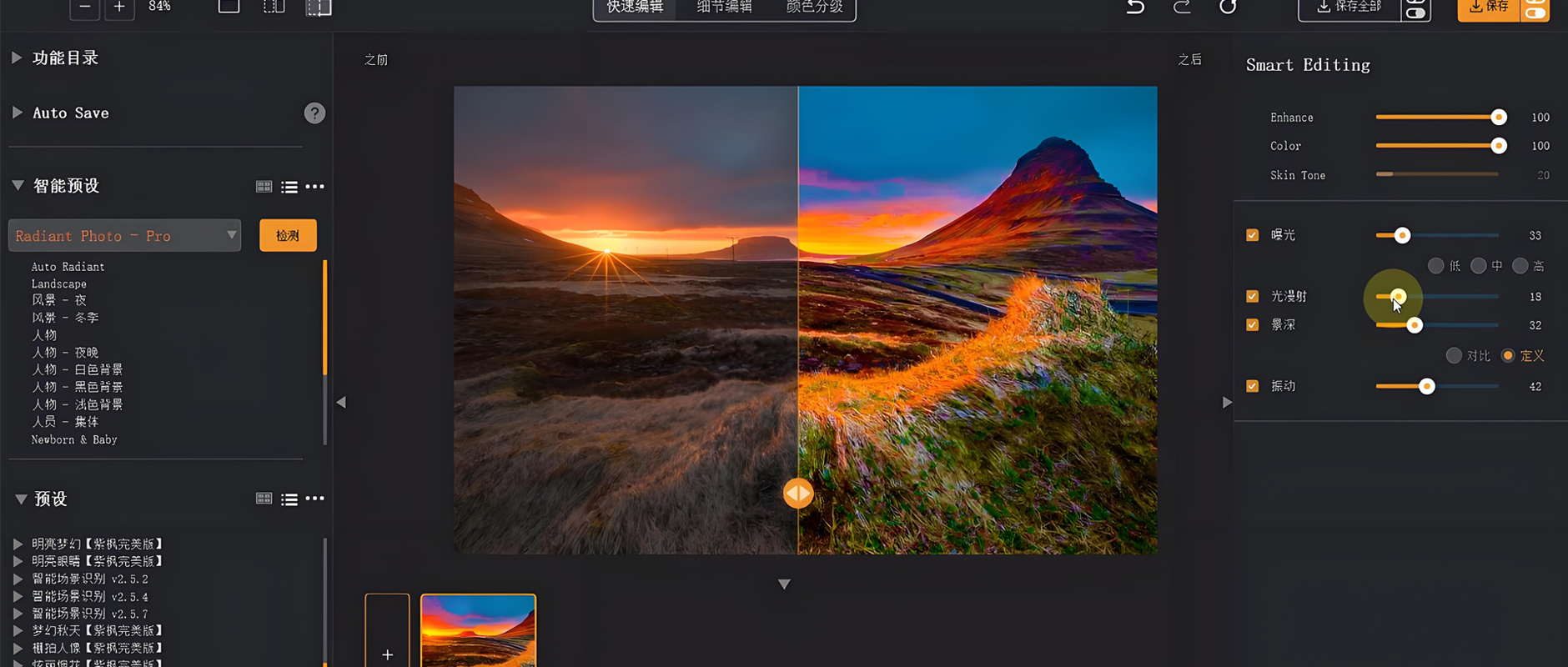The width and height of the screenshot is (1568, 667).
Task: Uncheck the 曝光 exposure checkbox
Action: click(x=1252, y=235)
